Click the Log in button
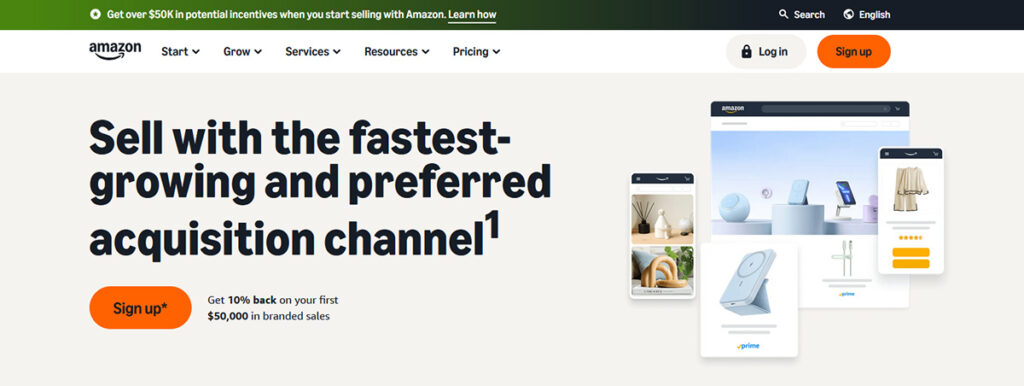This screenshot has height=386, width=1024. [x=766, y=52]
